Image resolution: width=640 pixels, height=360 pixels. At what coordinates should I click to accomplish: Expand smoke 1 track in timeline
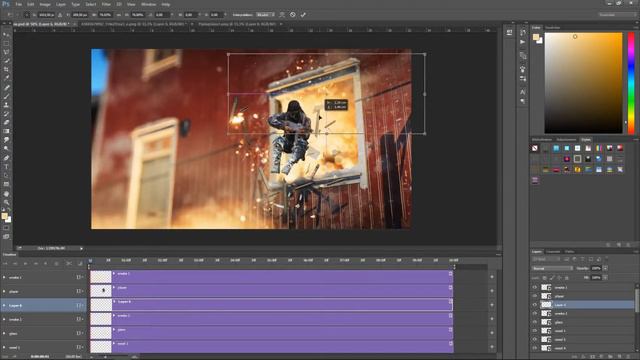[x=4, y=278]
